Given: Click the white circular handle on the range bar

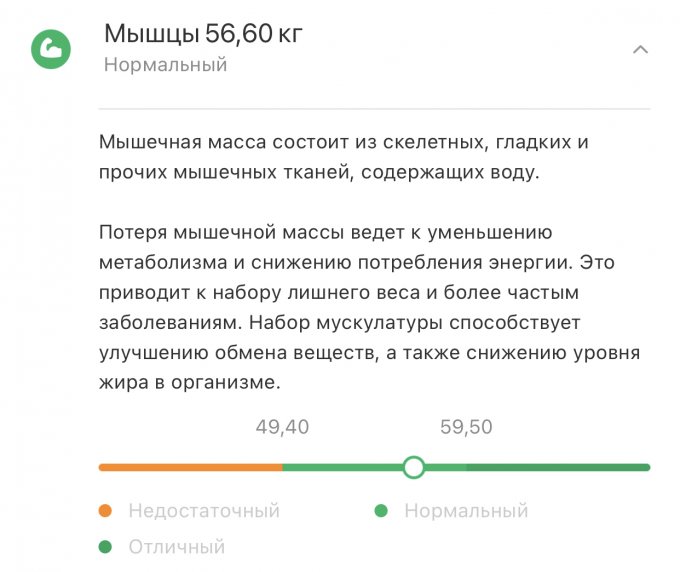Looking at the screenshot, I should (413, 467).
